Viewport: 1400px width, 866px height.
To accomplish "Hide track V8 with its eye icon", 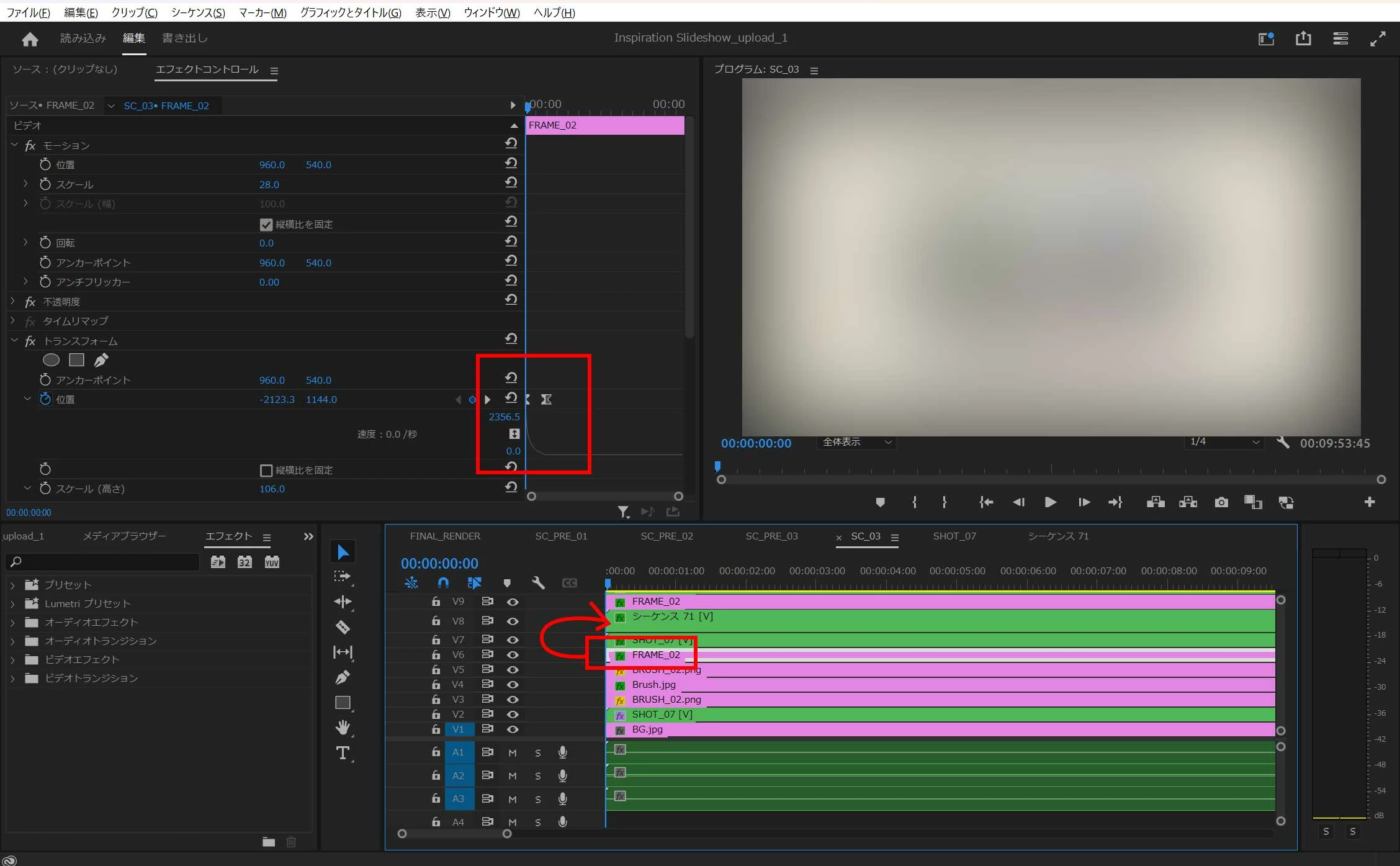I will click(x=513, y=621).
